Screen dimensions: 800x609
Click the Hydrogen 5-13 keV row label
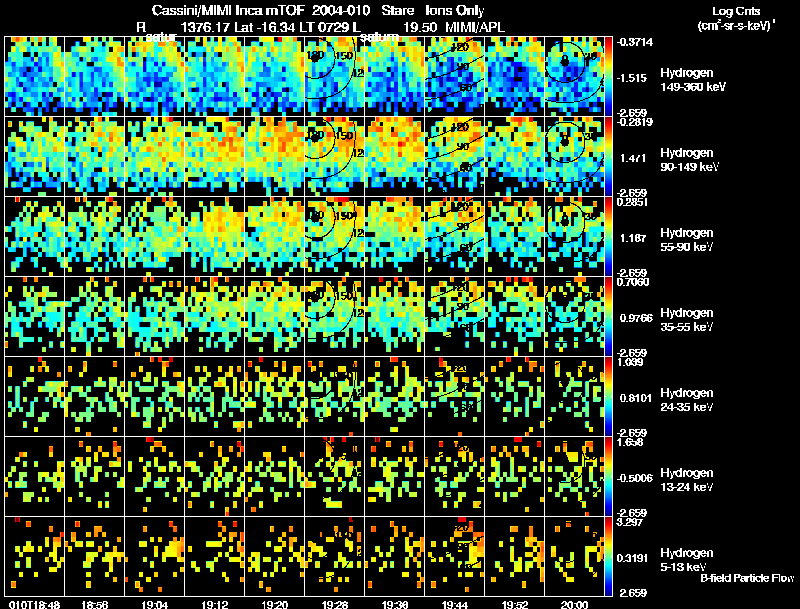coord(687,560)
